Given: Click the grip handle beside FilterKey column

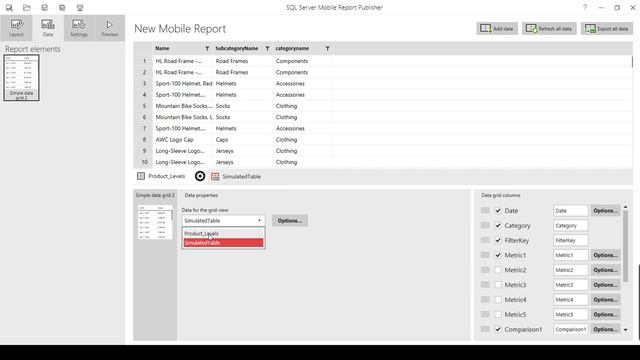Looking at the screenshot, I should coord(485,240).
